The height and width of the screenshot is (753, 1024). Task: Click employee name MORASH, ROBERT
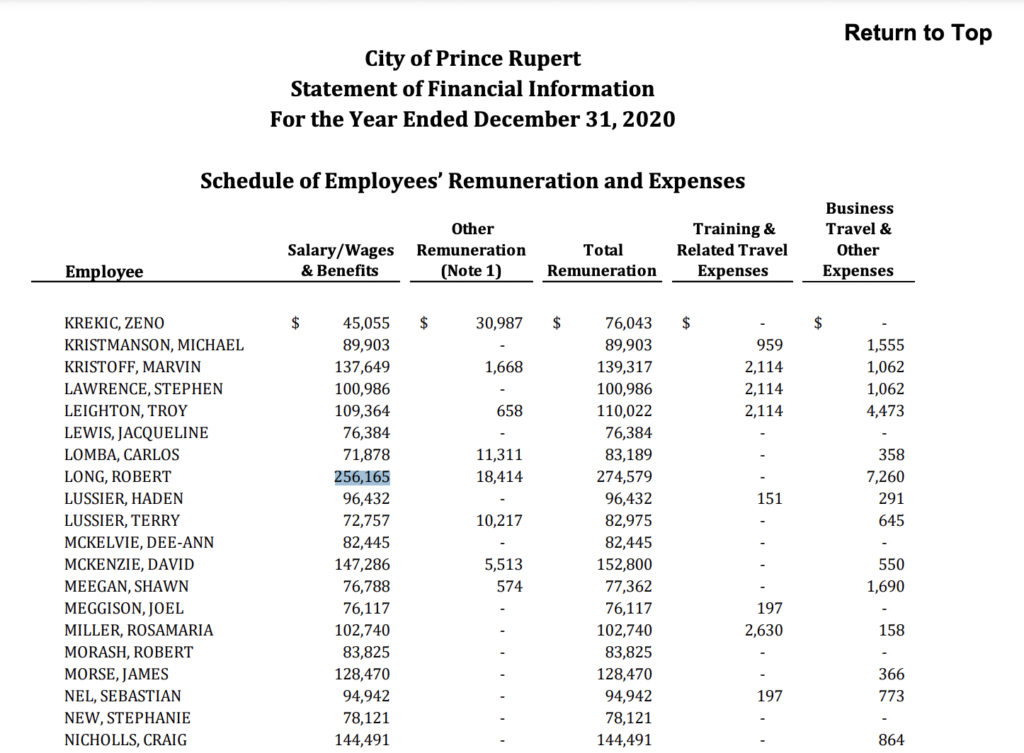(129, 652)
